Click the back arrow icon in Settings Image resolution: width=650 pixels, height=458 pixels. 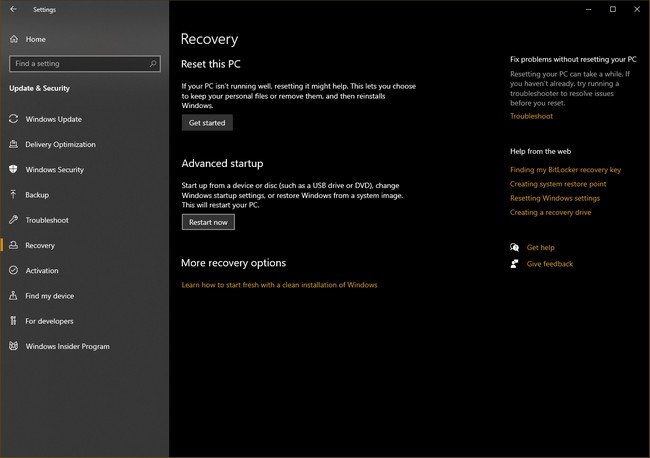13,9
